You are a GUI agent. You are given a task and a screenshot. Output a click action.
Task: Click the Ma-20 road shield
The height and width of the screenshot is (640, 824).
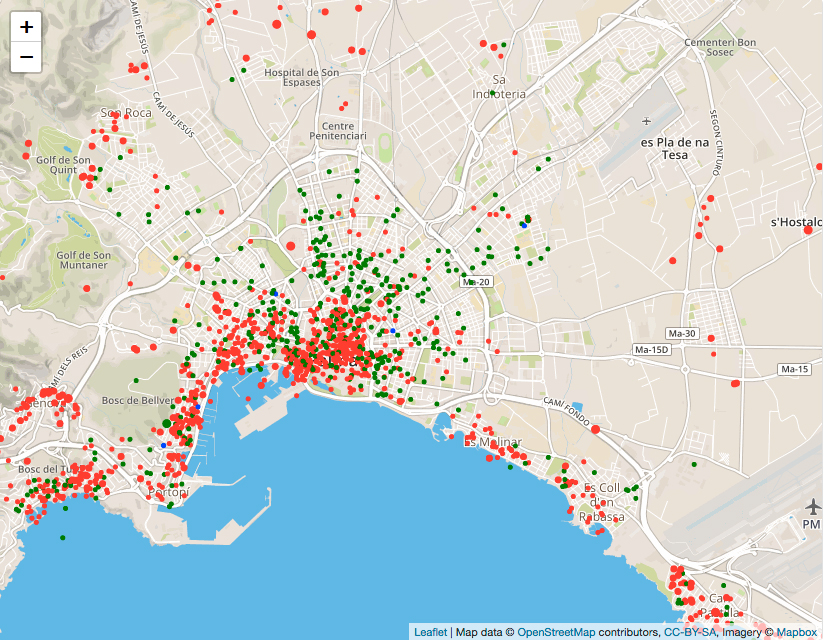click(x=476, y=283)
